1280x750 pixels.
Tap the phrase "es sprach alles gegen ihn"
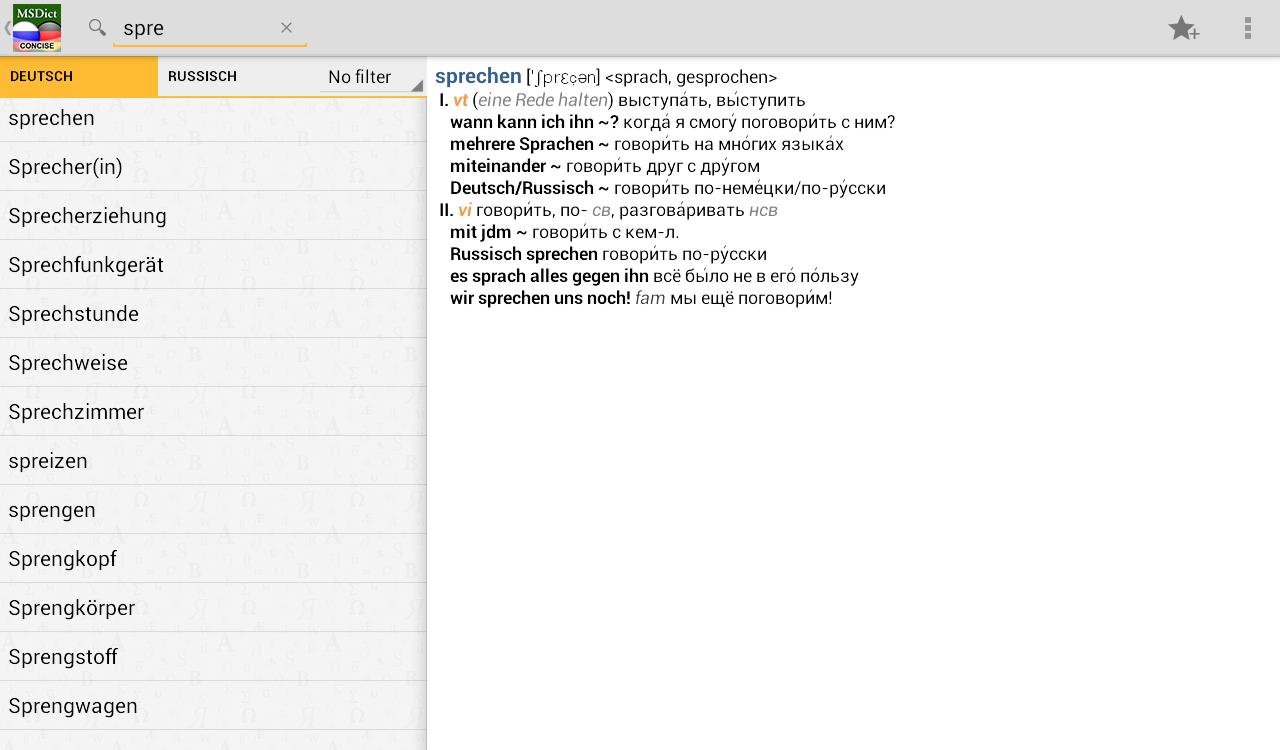click(549, 276)
